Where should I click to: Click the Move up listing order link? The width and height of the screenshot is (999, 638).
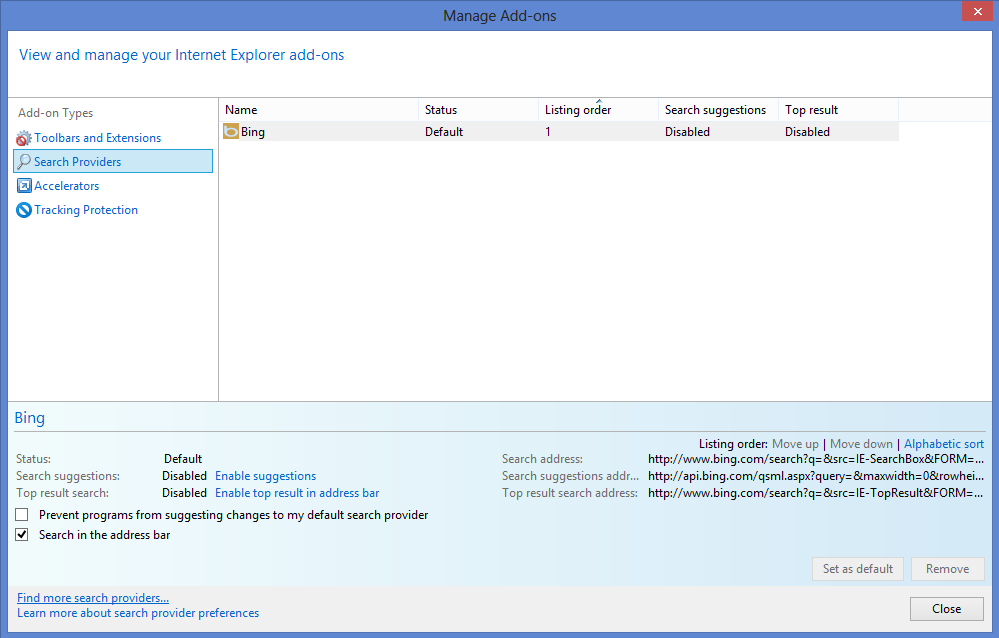click(795, 444)
